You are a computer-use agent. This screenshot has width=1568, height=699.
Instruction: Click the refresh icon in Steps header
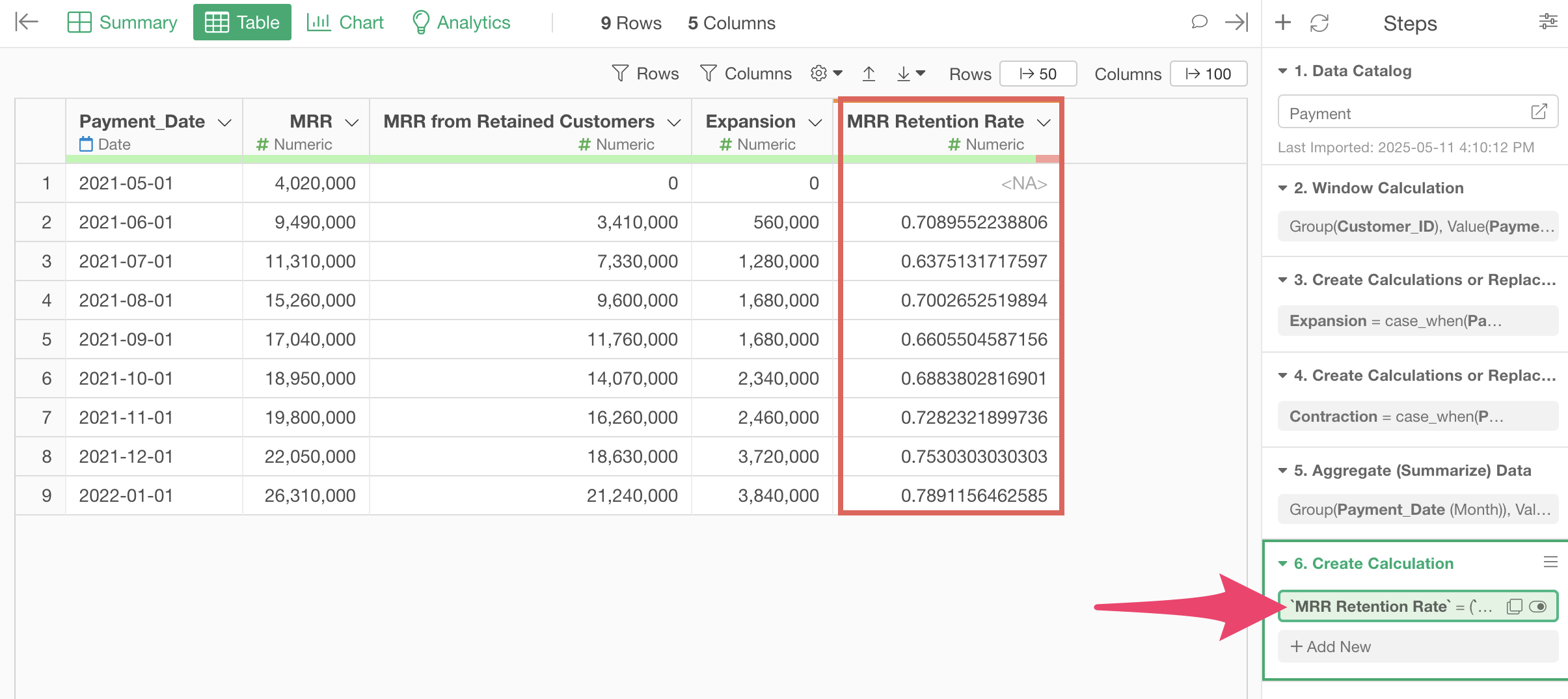[1319, 23]
